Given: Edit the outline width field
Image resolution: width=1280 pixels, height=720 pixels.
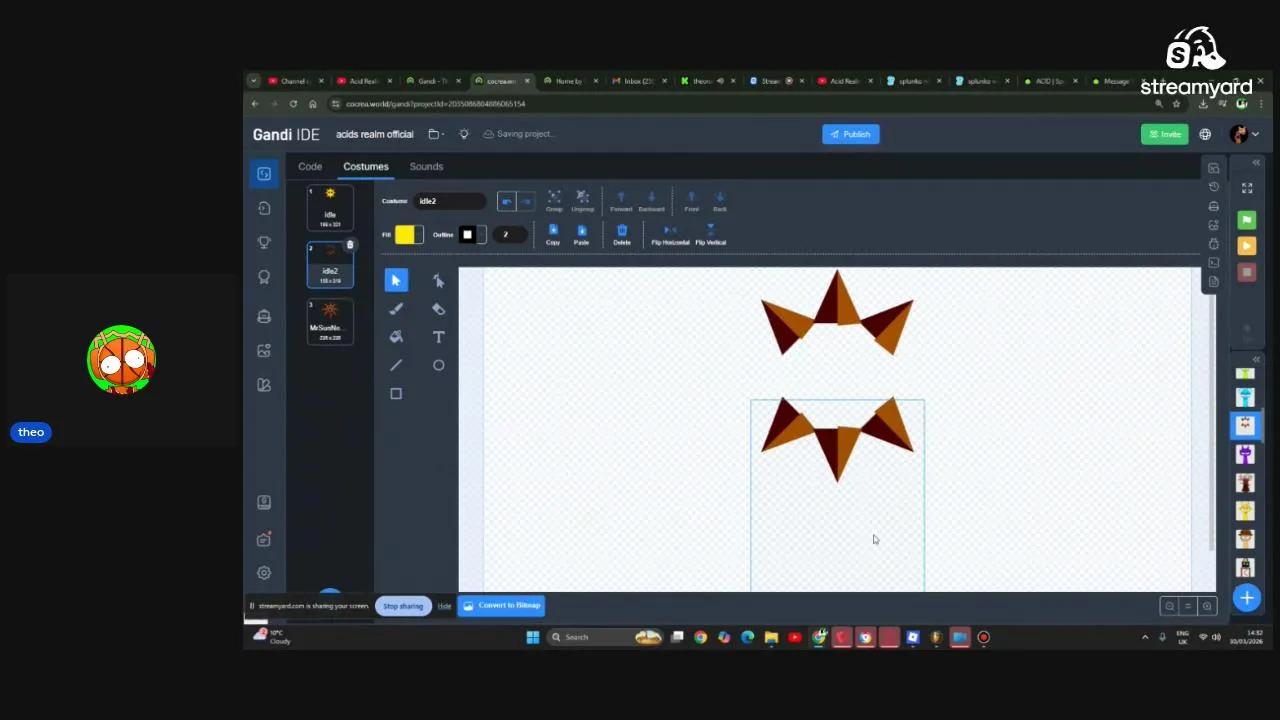Looking at the screenshot, I should click(x=512, y=235).
